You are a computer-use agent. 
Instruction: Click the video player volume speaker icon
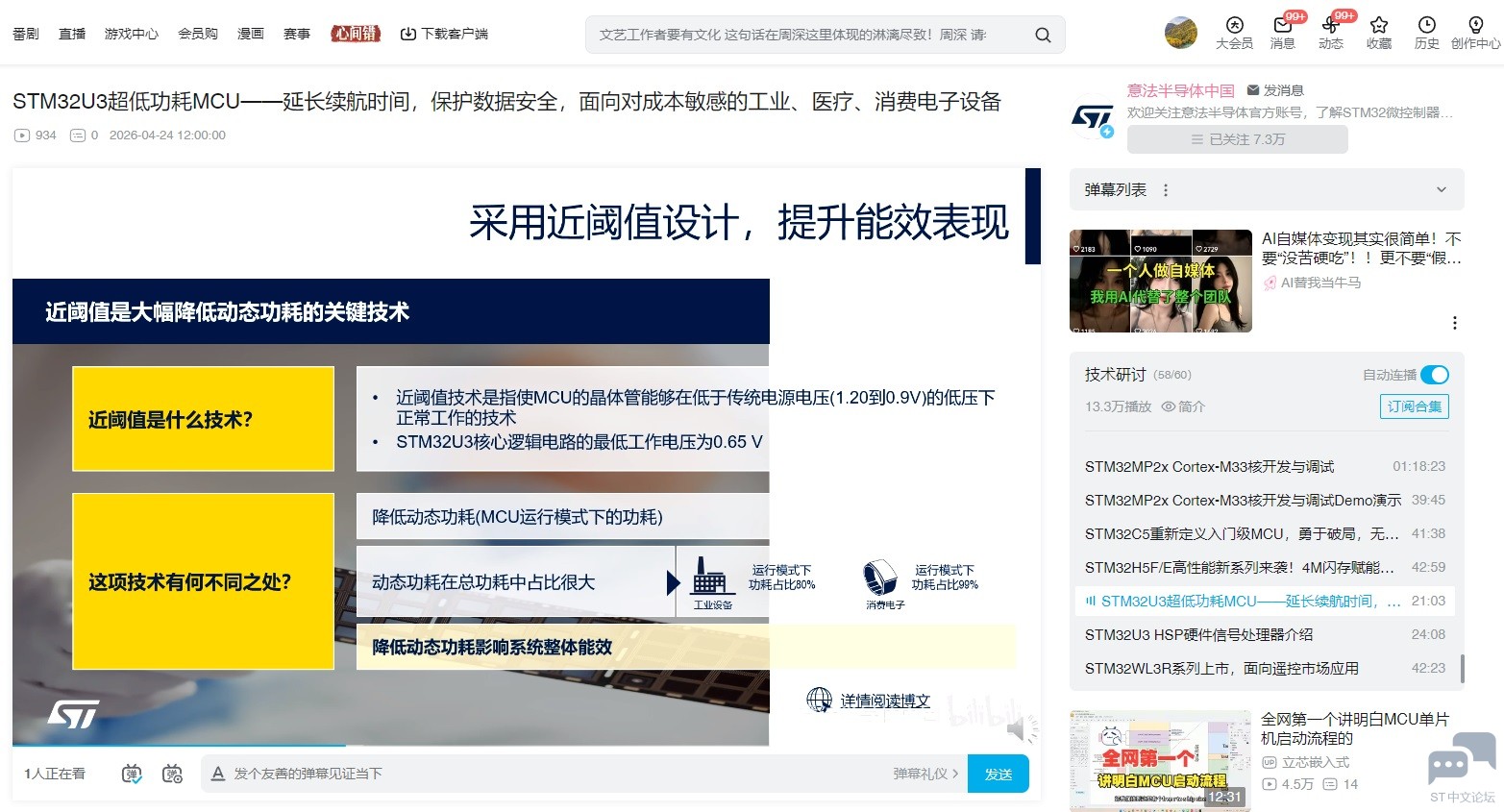pyautogui.click(x=1018, y=730)
